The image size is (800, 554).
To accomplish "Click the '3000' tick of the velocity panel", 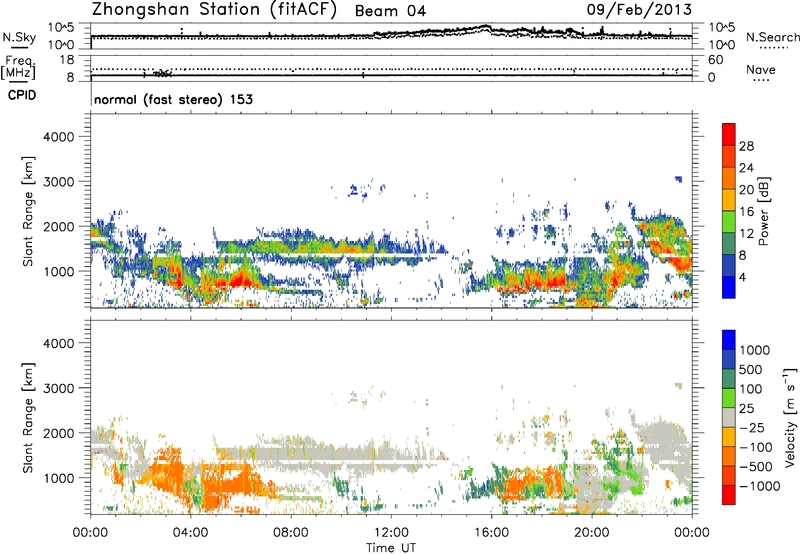I will (x=59, y=388).
